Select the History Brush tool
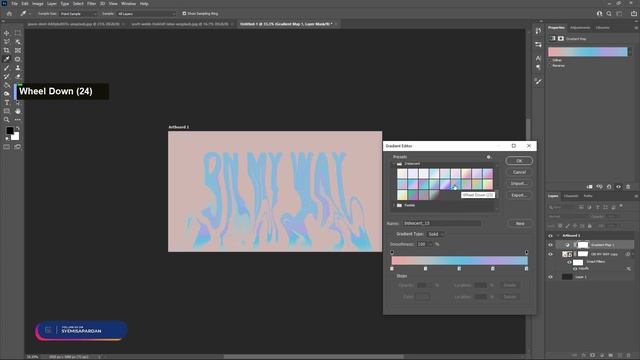Screen dimensions: 640x360 7,76
